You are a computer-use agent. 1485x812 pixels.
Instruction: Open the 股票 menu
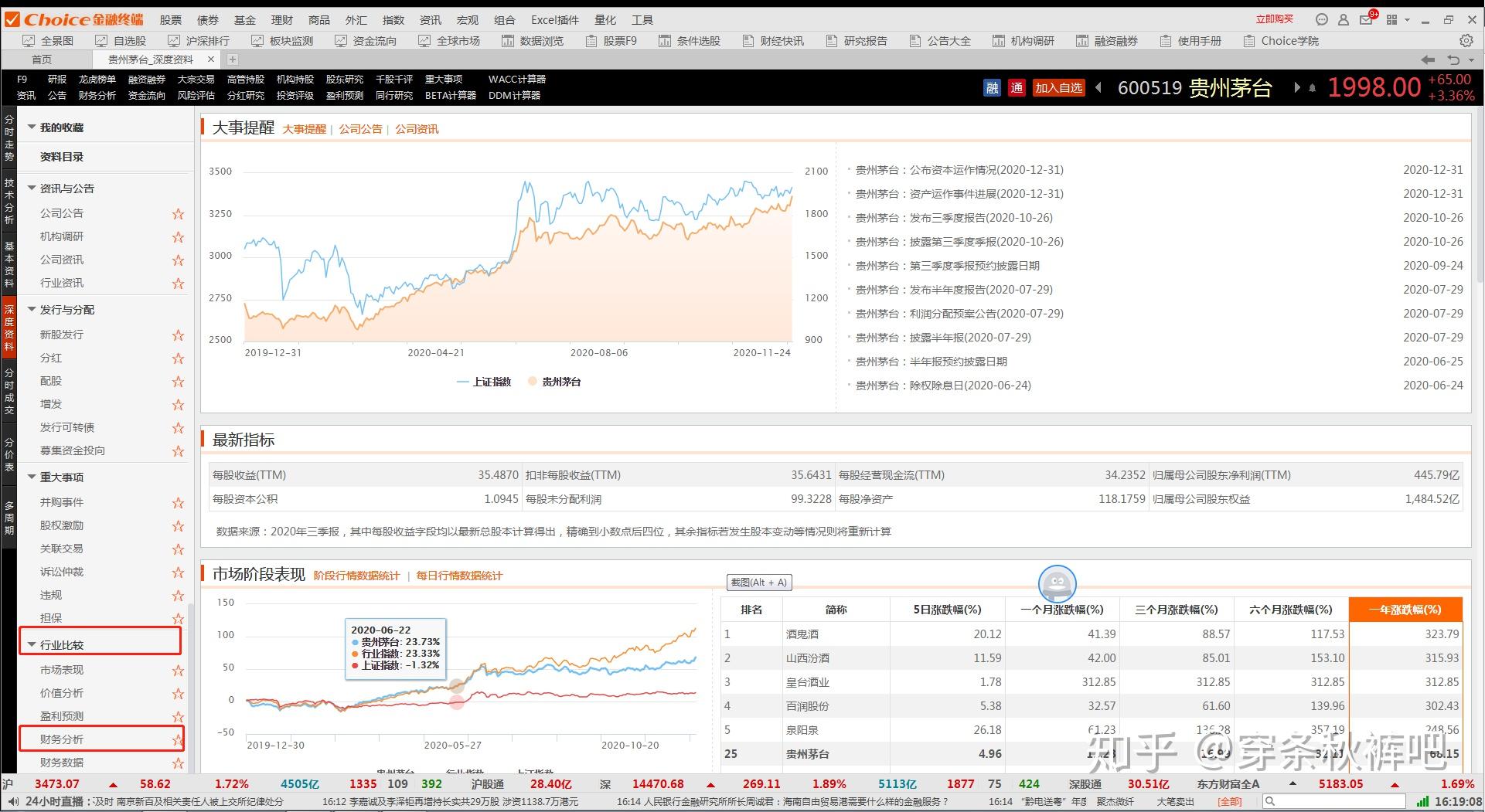(x=171, y=20)
